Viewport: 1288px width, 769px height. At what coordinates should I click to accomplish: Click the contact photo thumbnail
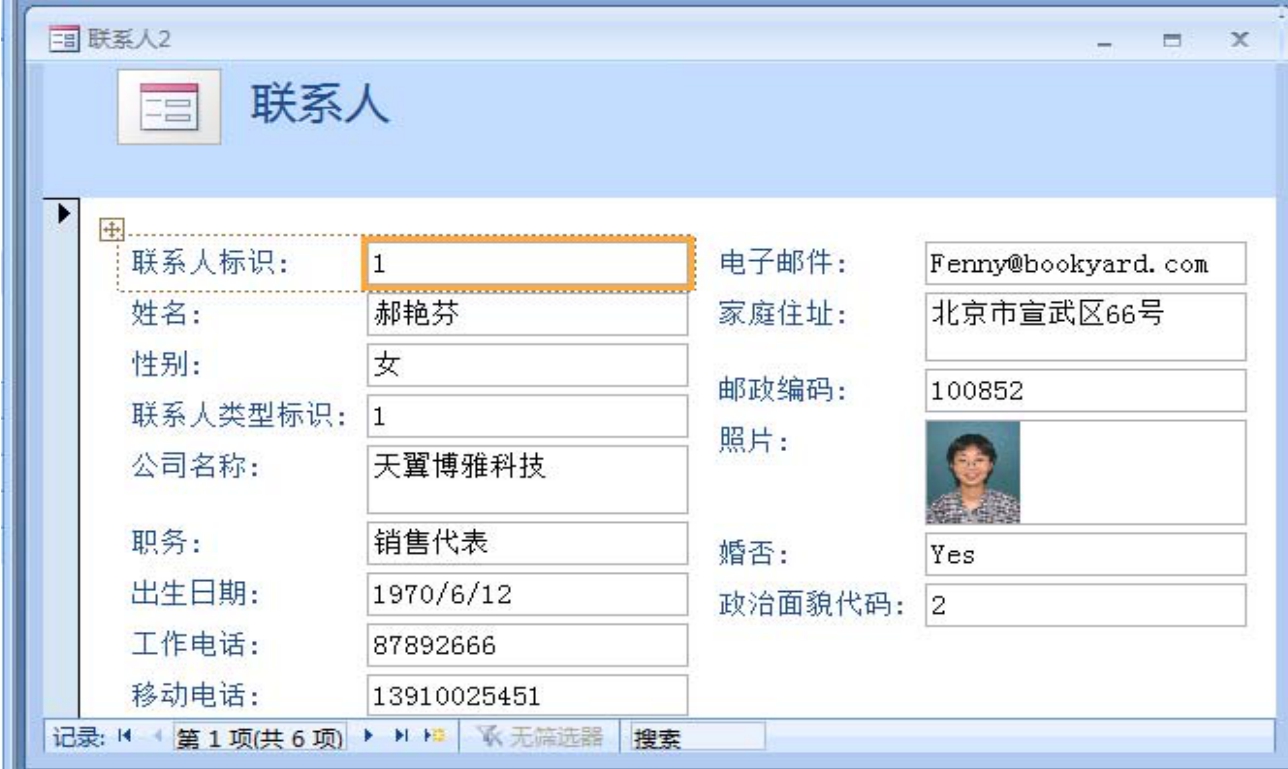coord(972,472)
